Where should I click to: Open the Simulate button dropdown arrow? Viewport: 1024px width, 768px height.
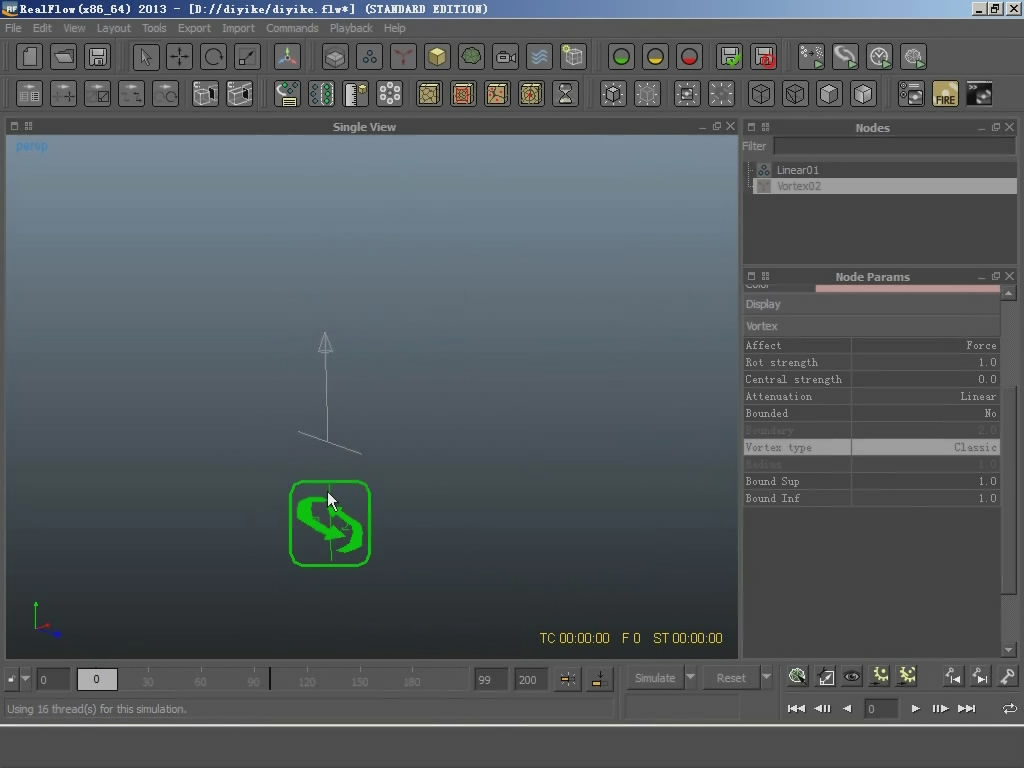coord(690,677)
